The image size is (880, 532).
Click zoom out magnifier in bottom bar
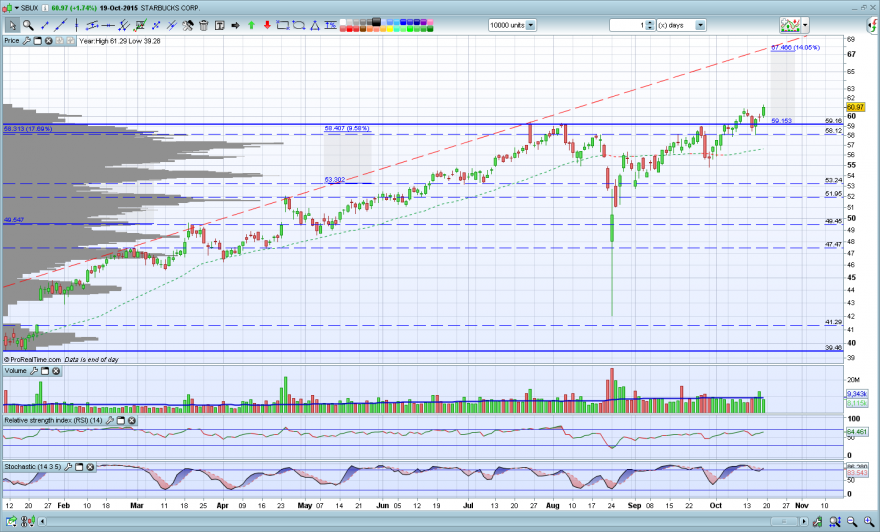[x=852, y=521]
